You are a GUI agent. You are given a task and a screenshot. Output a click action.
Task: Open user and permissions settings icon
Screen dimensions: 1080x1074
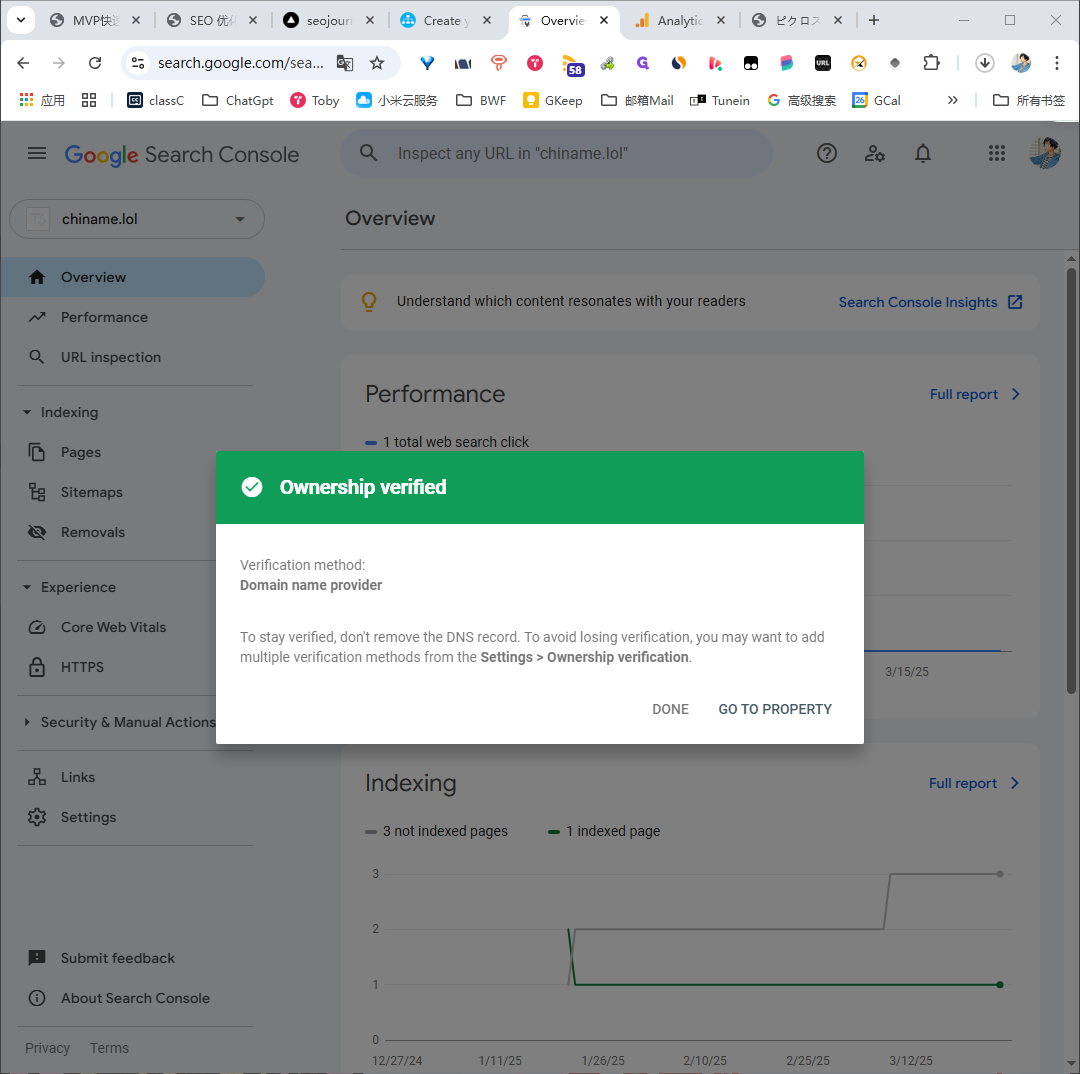[875, 153]
